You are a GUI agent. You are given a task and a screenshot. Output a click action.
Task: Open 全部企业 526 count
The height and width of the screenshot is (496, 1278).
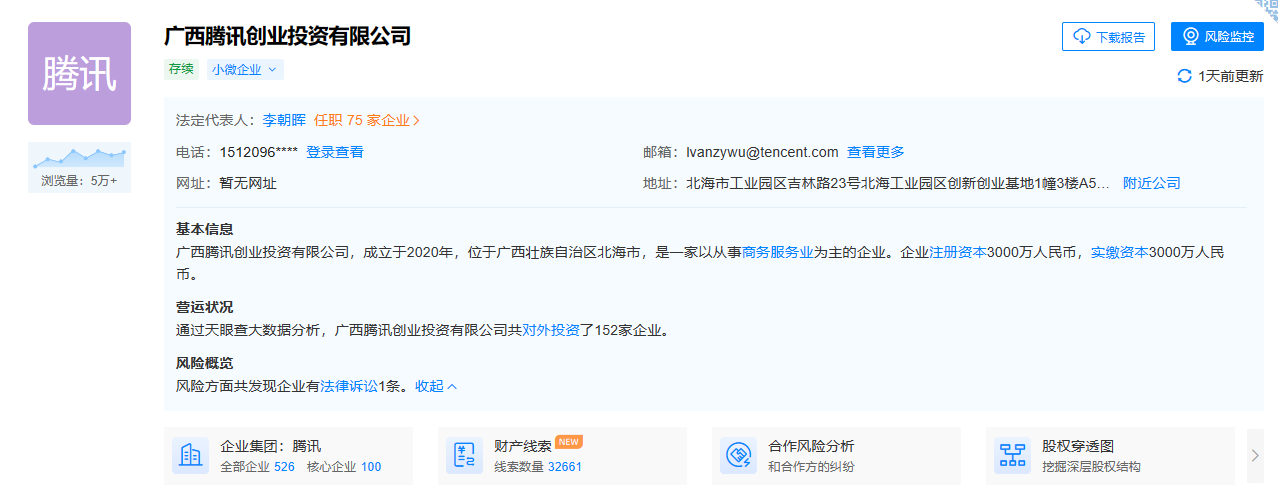pyautogui.click(x=257, y=467)
